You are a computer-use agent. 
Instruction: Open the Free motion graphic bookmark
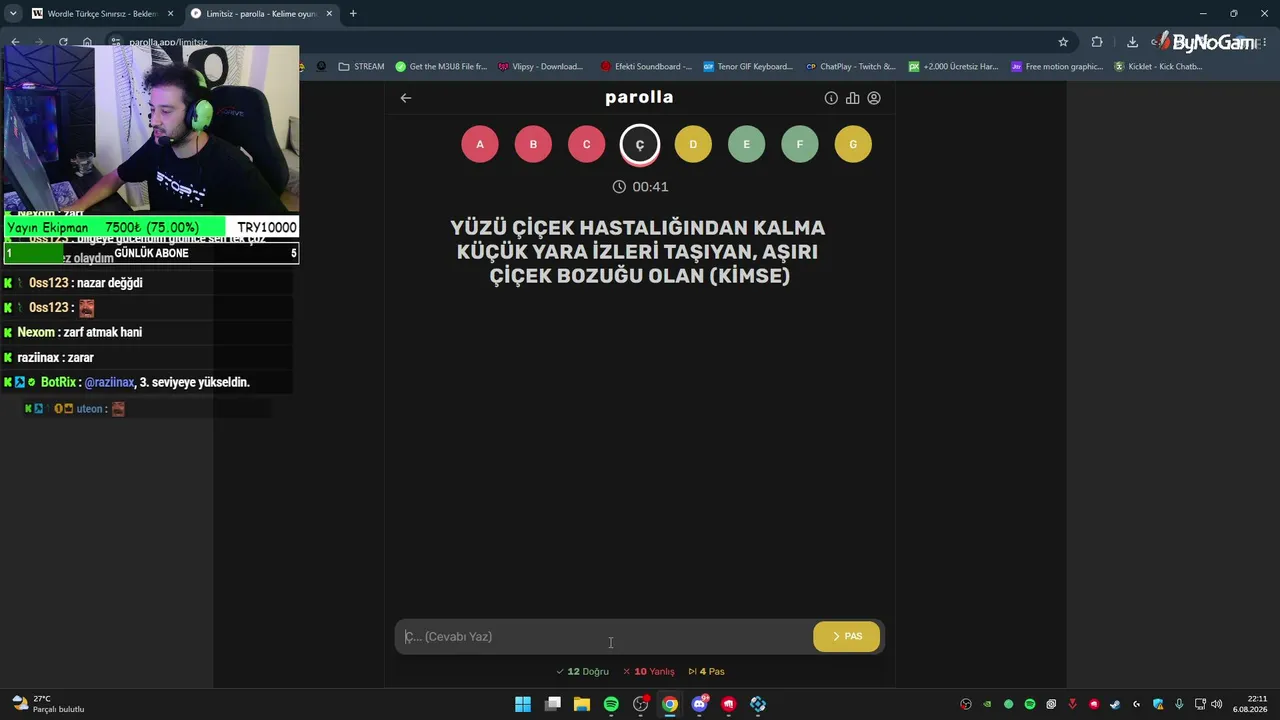click(x=1057, y=67)
